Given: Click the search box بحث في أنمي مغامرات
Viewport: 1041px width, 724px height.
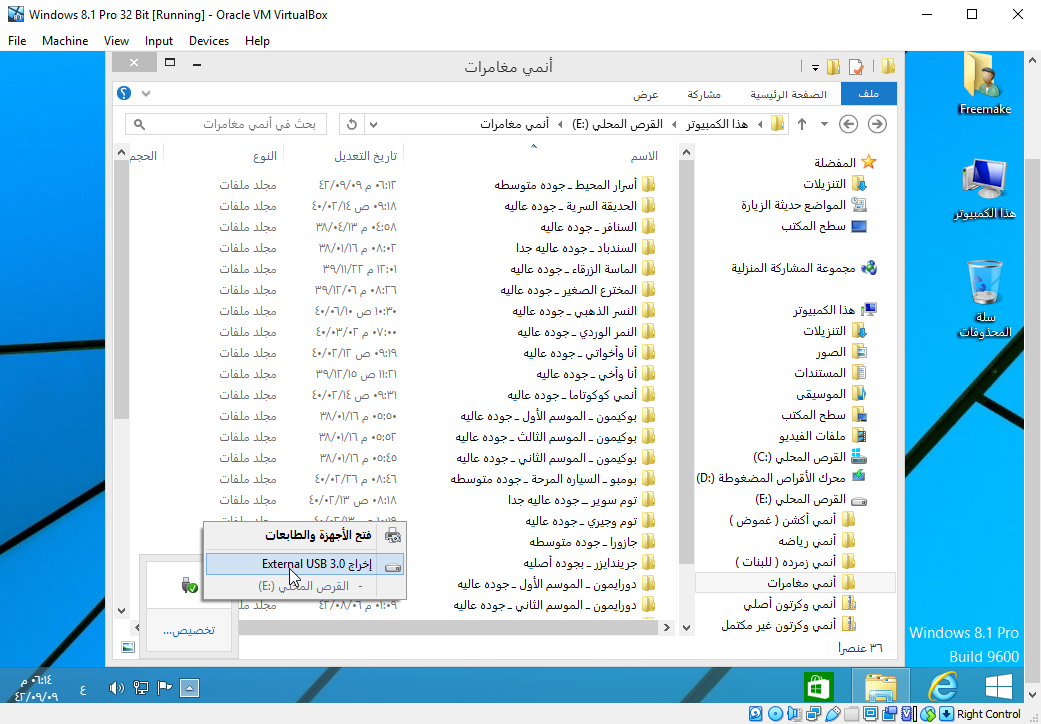Looking at the screenshot, I should pyautogui.click(x=226, y=124).
